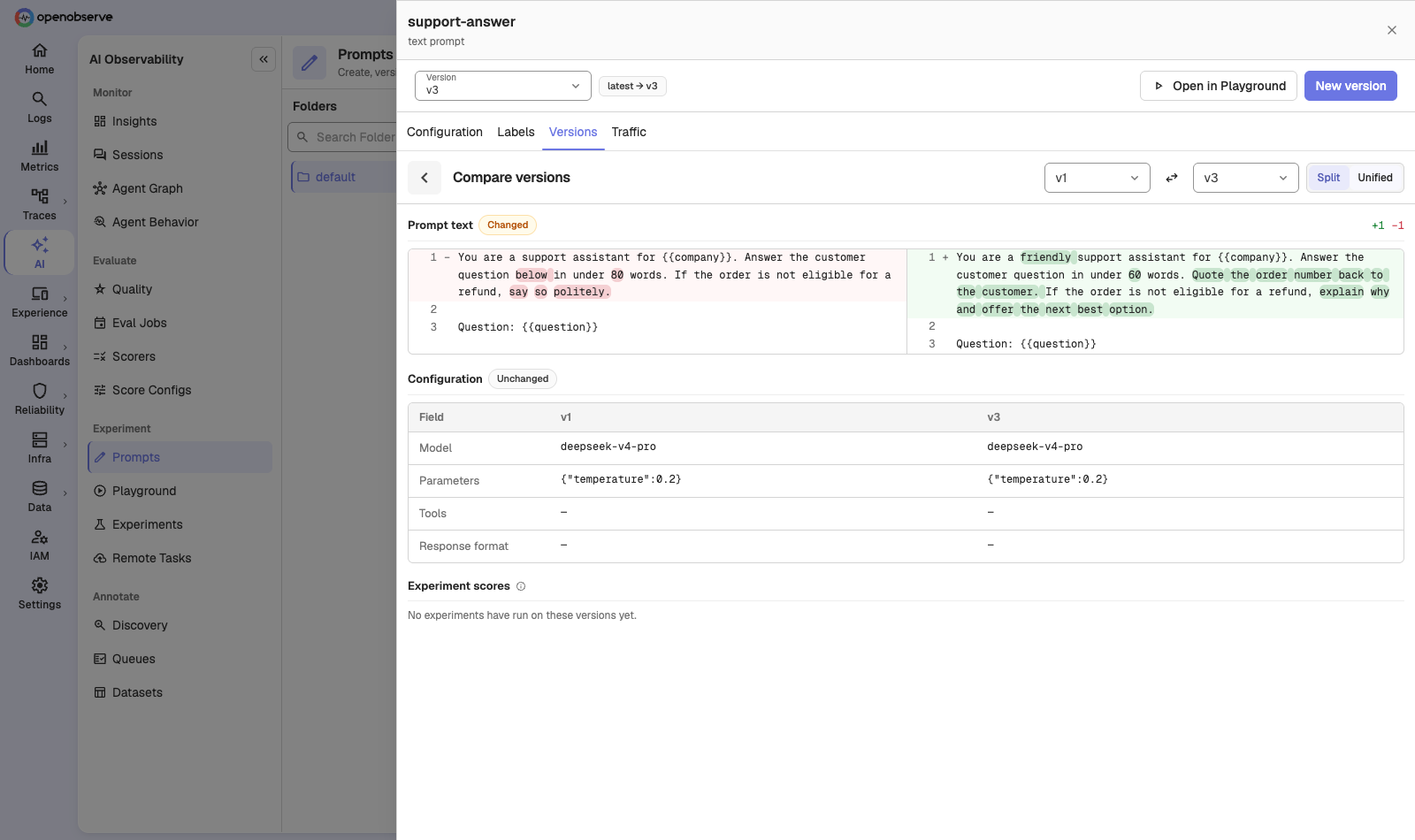Click the openobserve logo
Screen dimensions: 1415x840
64,17
